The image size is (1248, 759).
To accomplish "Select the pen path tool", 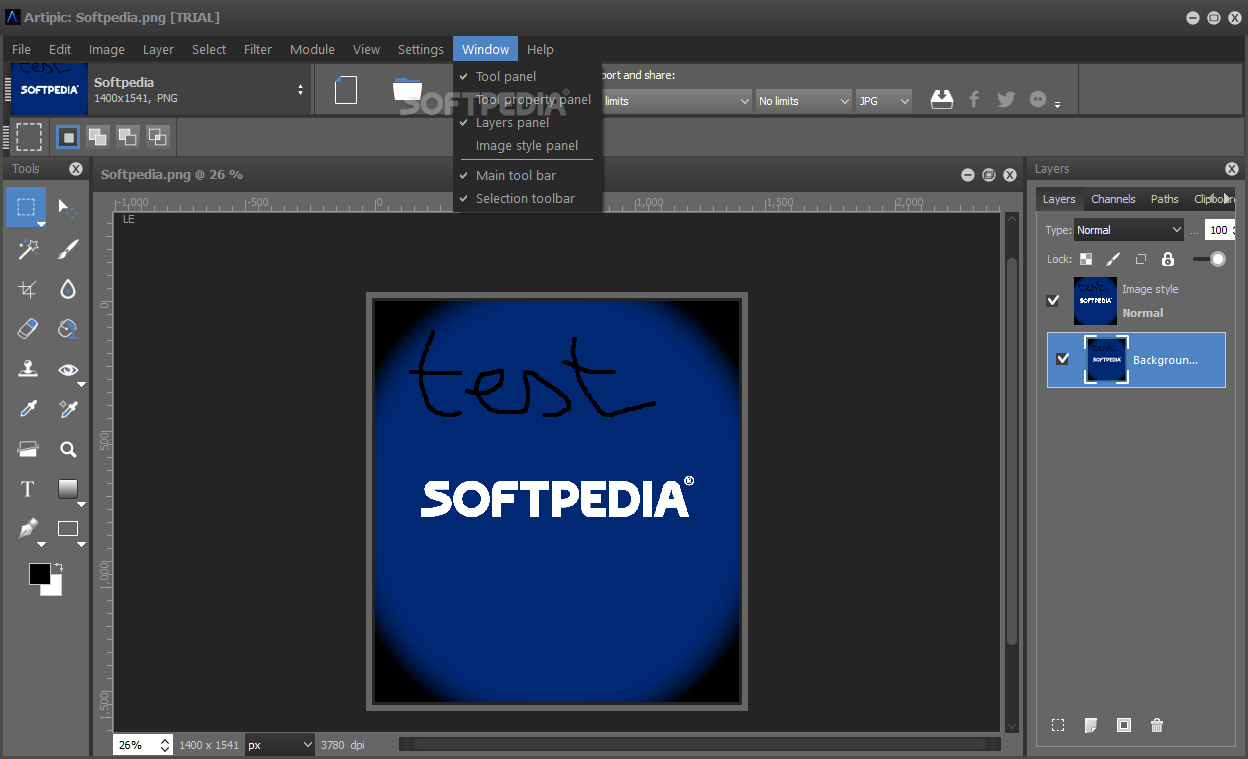I will point(28,529).
